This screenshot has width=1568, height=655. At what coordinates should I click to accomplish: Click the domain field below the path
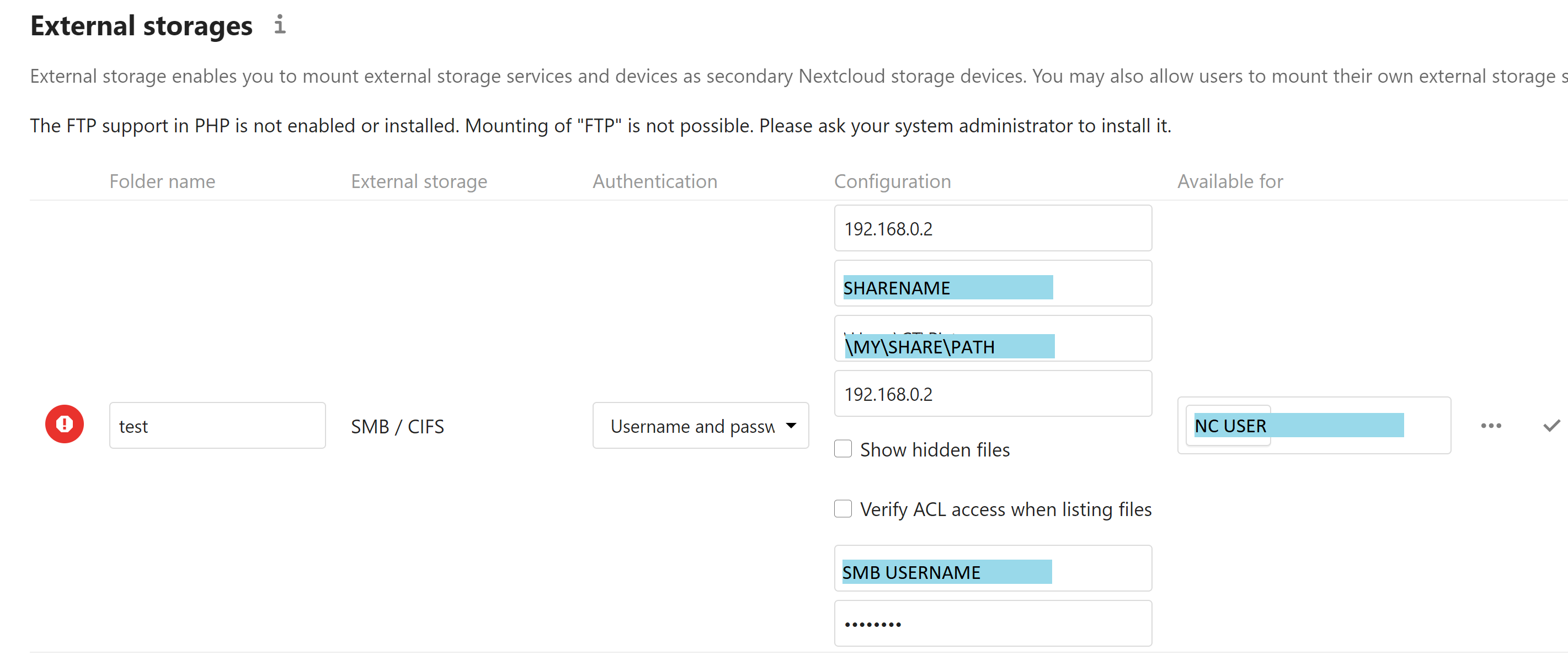(992, 393)
